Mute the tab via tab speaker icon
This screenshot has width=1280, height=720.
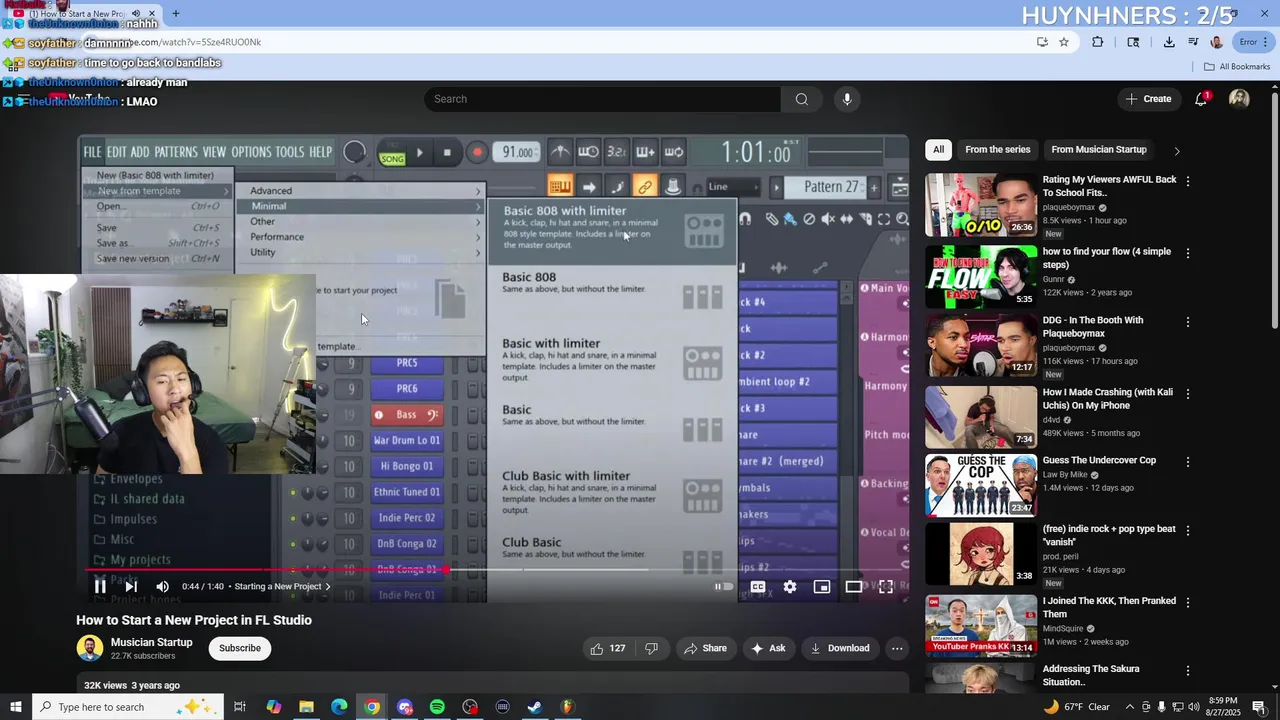[136, 14]
